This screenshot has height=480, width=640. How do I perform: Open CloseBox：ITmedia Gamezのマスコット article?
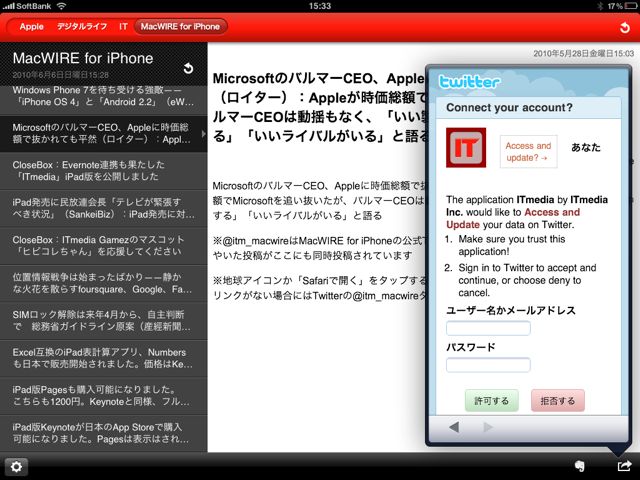(x=104, y=246)
